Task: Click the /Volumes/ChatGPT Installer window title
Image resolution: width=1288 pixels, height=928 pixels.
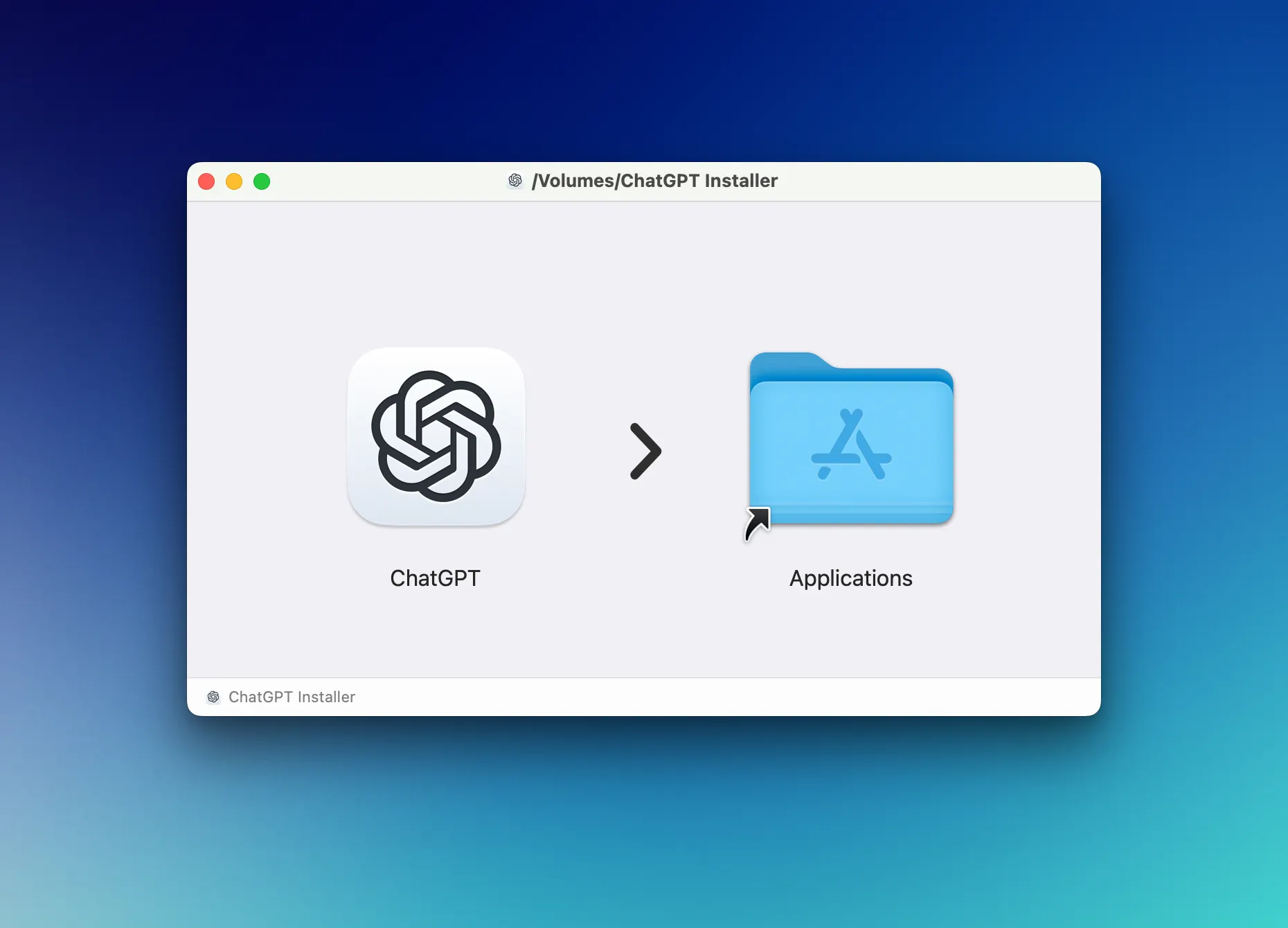Action: coord(654,181)
